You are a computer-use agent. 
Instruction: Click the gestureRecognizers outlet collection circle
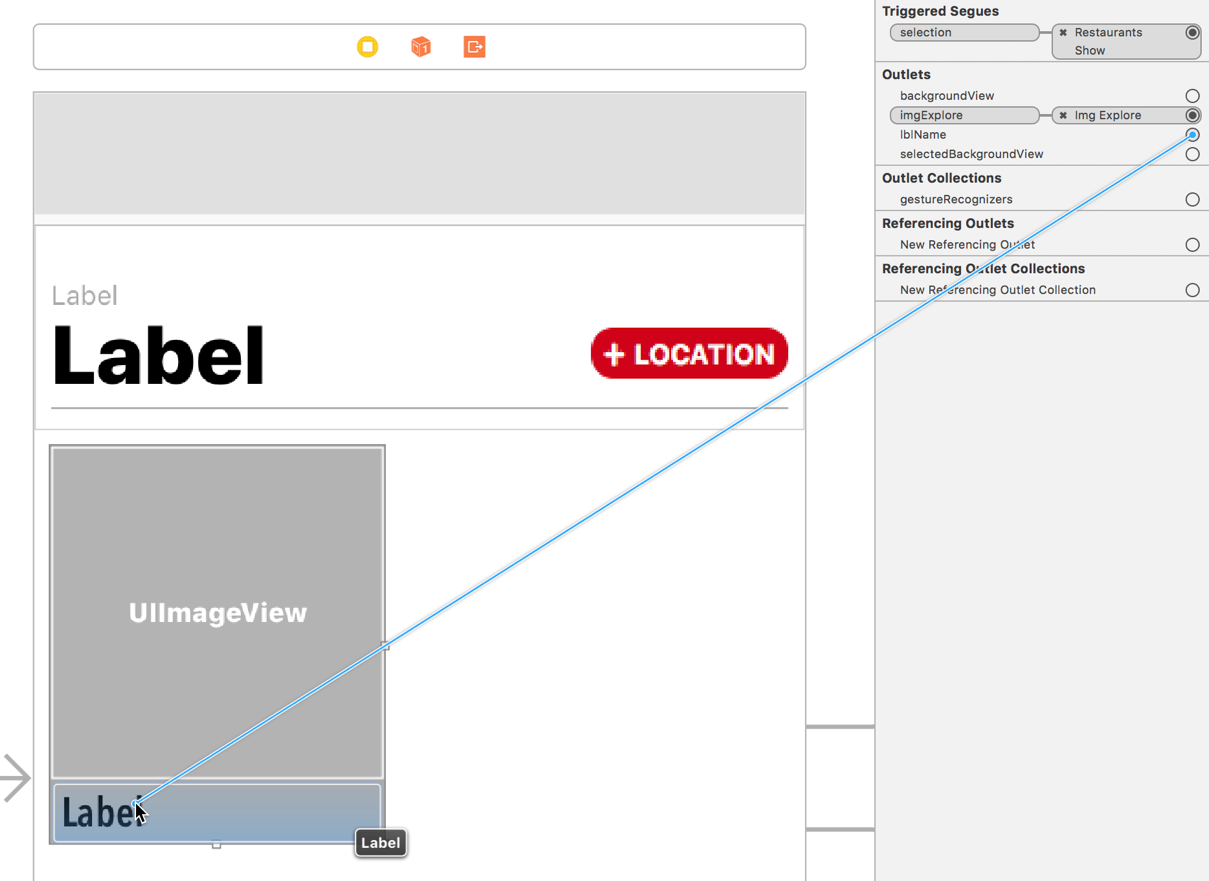[x=1192, y=200]
